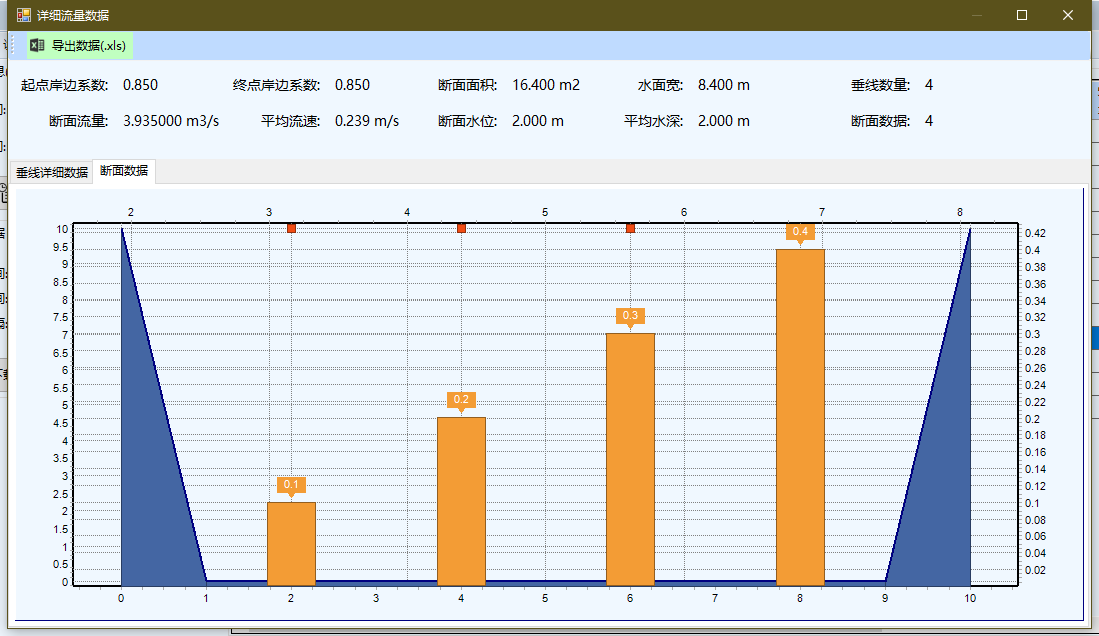
Task: Click the 平均流速 label
Action: 290,121
